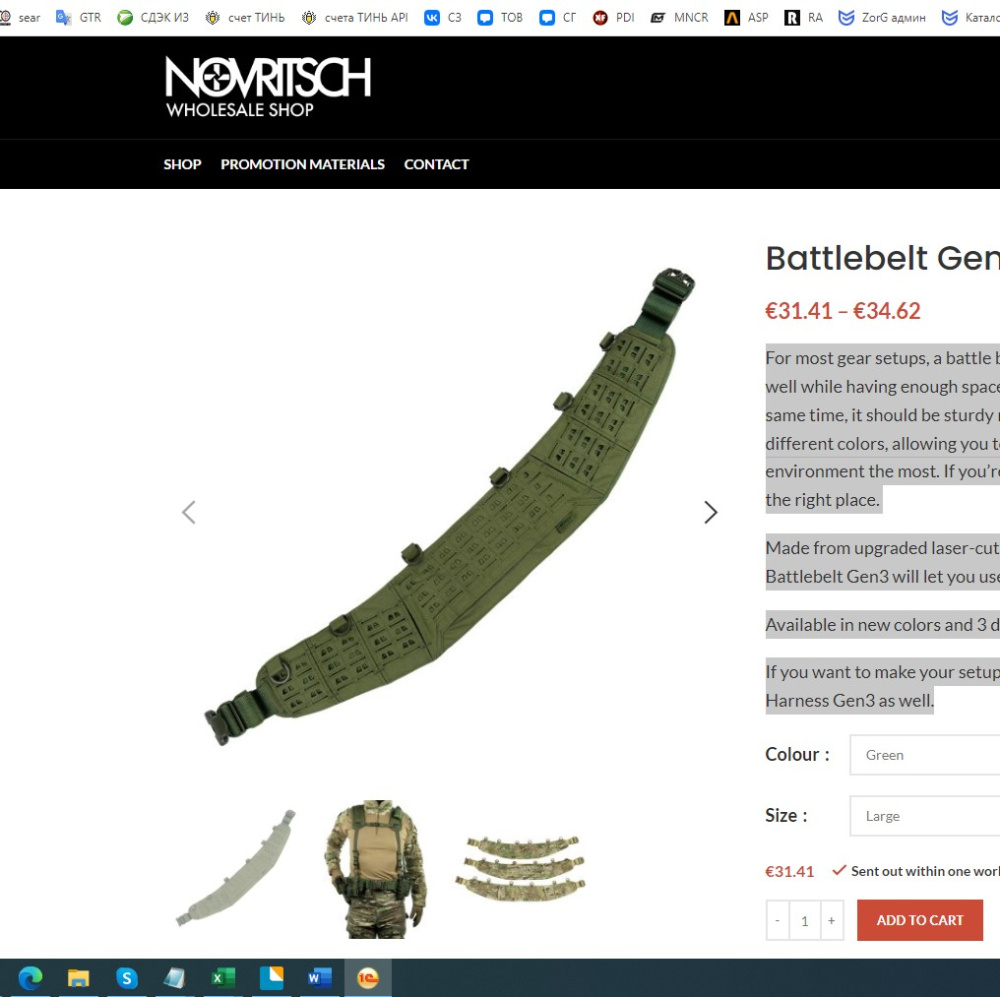Select the thumbnail of the man wearing the belt

376,869
